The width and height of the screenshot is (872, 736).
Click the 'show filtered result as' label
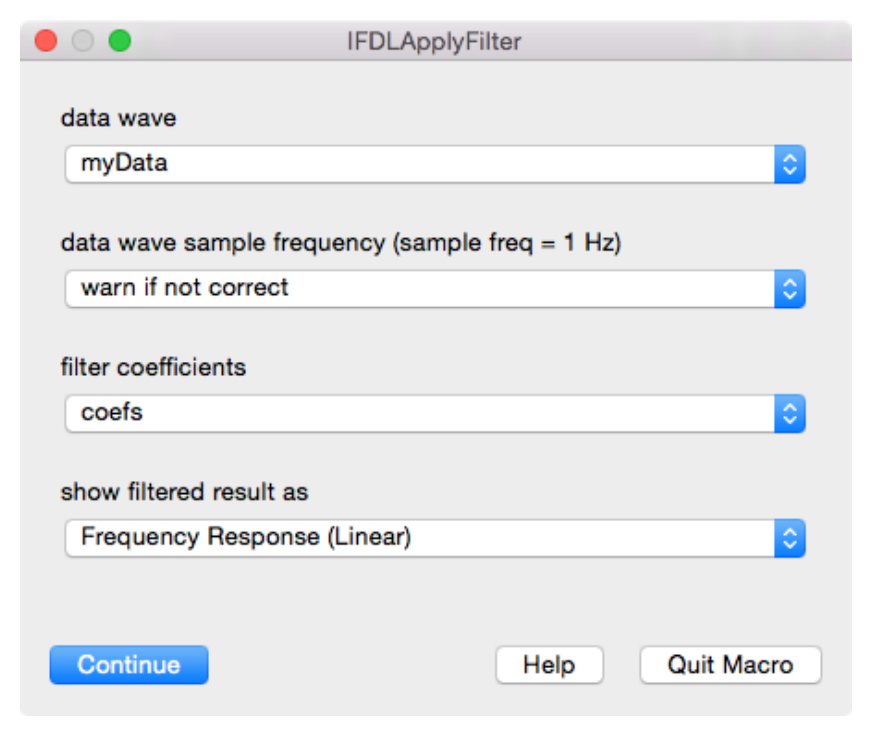coord(184,492)
